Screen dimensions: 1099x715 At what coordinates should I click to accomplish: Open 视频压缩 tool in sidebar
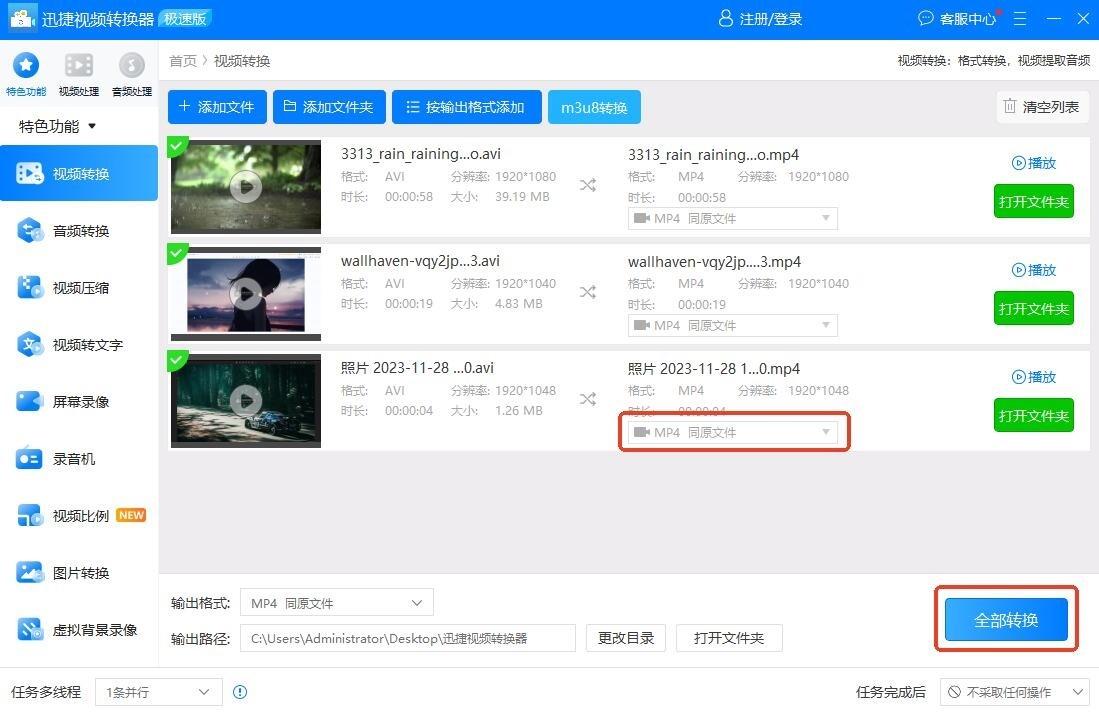(x=80, y=288)
